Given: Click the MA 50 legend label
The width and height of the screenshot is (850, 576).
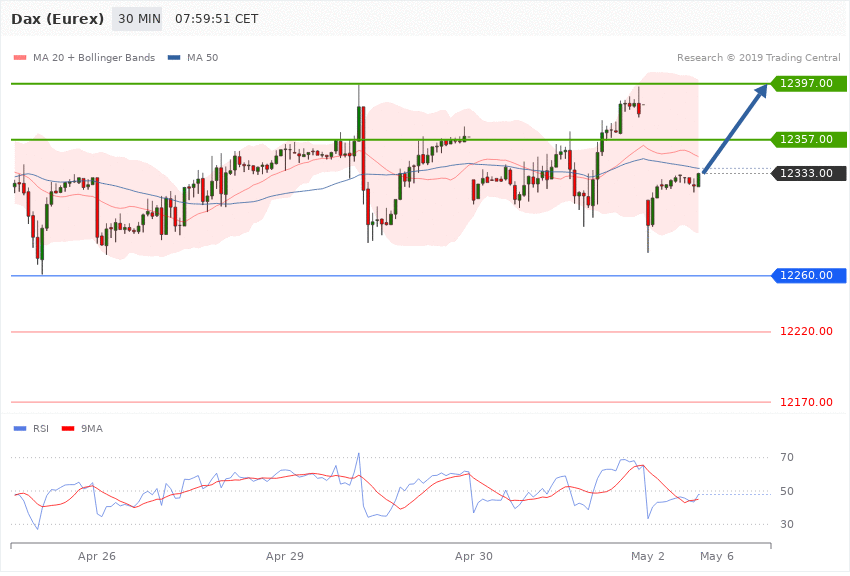Looking at the screenshot, I should click(x=202, y=57).
